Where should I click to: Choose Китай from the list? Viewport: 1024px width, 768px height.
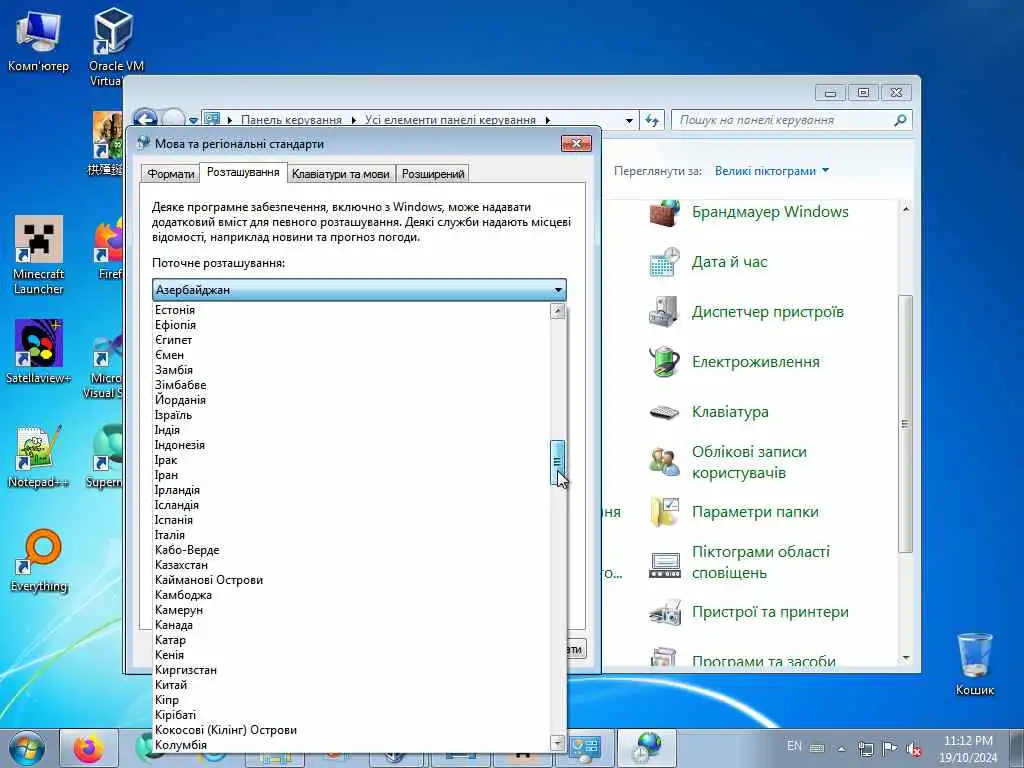coord(352,686)
